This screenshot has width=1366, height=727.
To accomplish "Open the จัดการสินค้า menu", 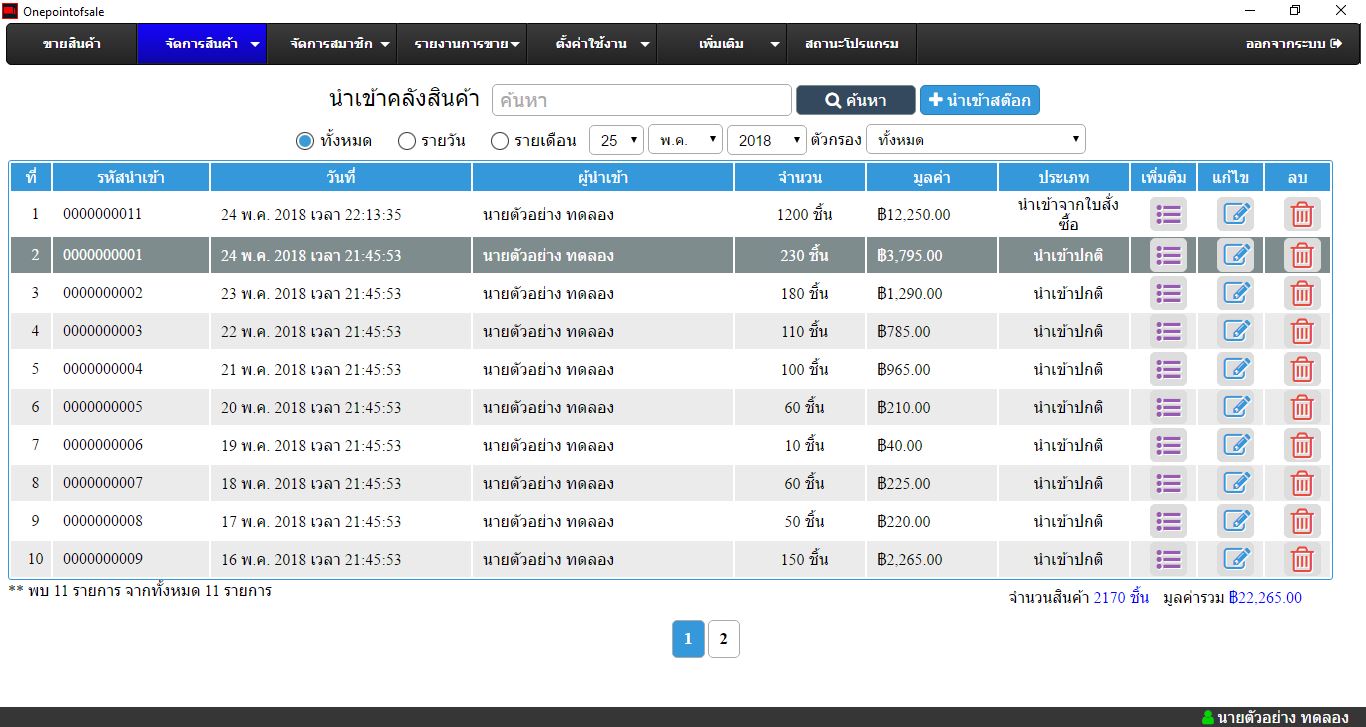I will (x=202, y=44).
